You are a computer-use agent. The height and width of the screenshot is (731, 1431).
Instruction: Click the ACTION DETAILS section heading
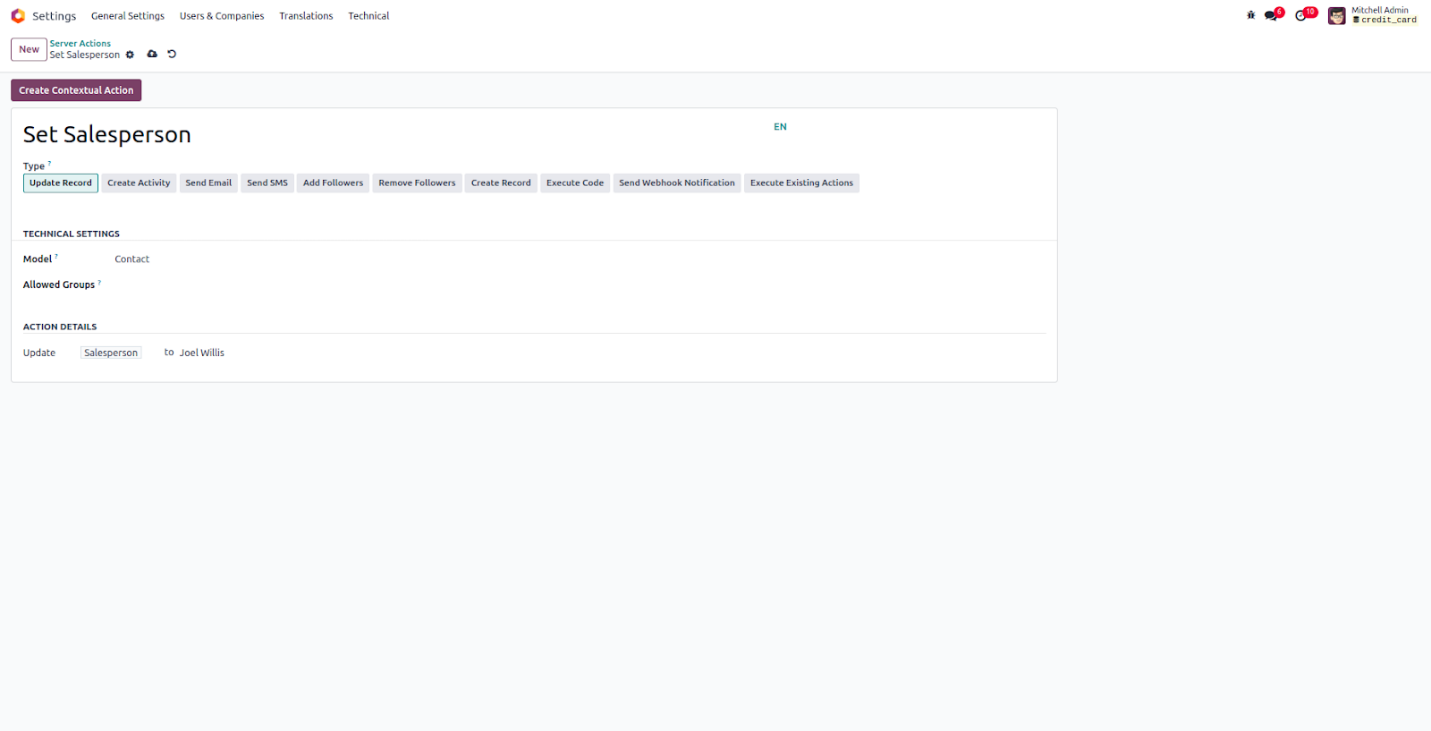[x=60, y=327]
